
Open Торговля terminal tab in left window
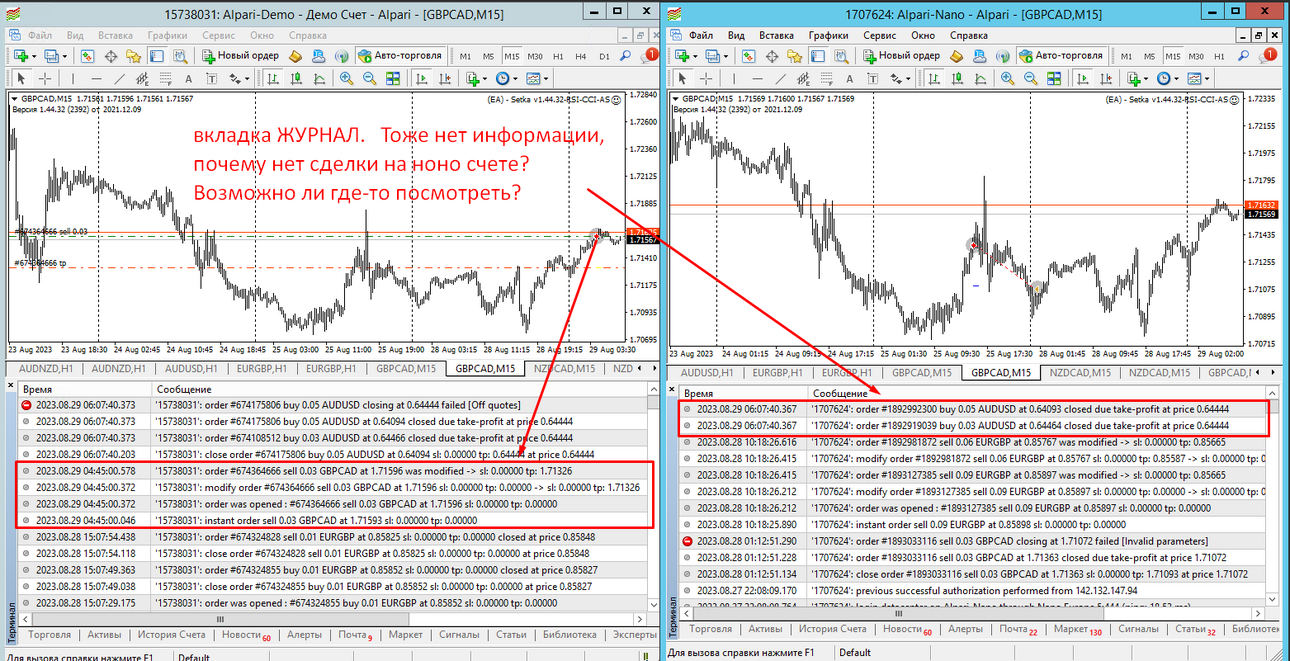click(x=49, y=634)
